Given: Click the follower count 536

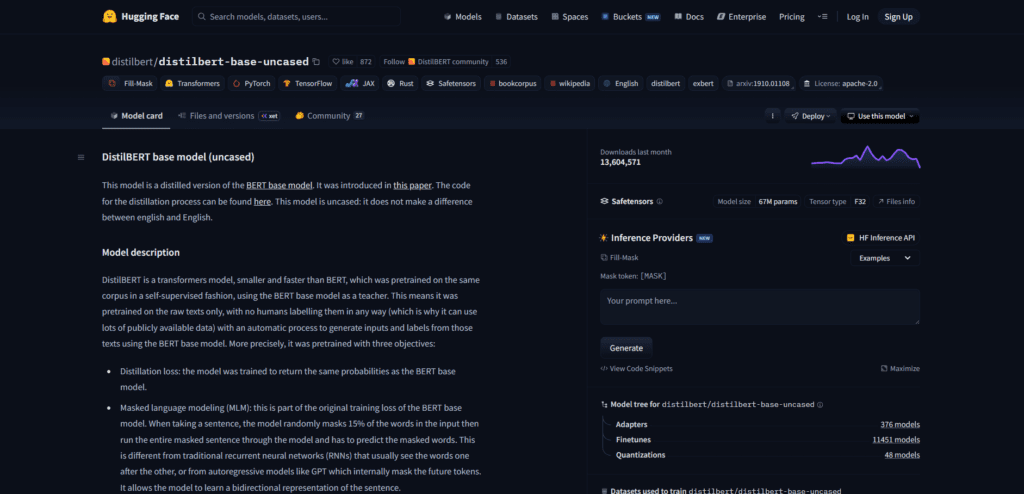Looking at the screenshot, I should (502, 62).
